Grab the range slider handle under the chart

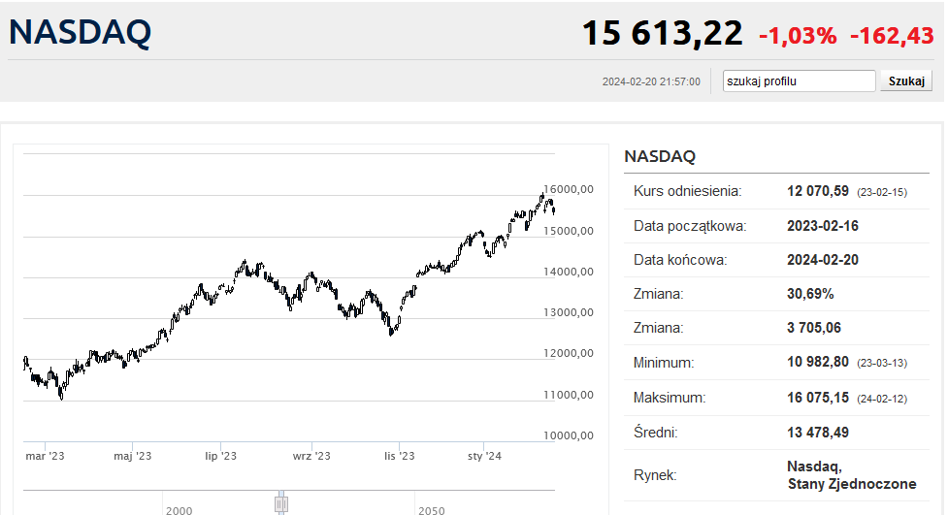pyautogui.click(x=281, y=501)
